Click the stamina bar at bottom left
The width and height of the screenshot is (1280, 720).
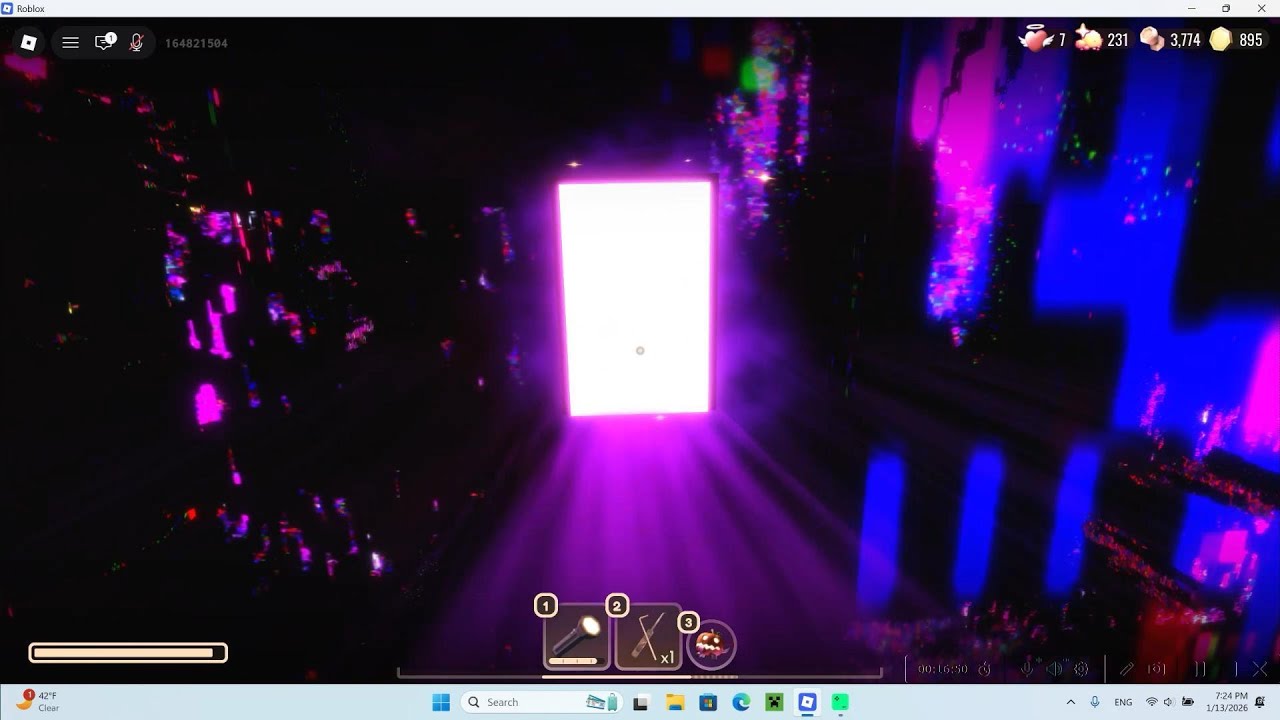[x=128, y=653]
